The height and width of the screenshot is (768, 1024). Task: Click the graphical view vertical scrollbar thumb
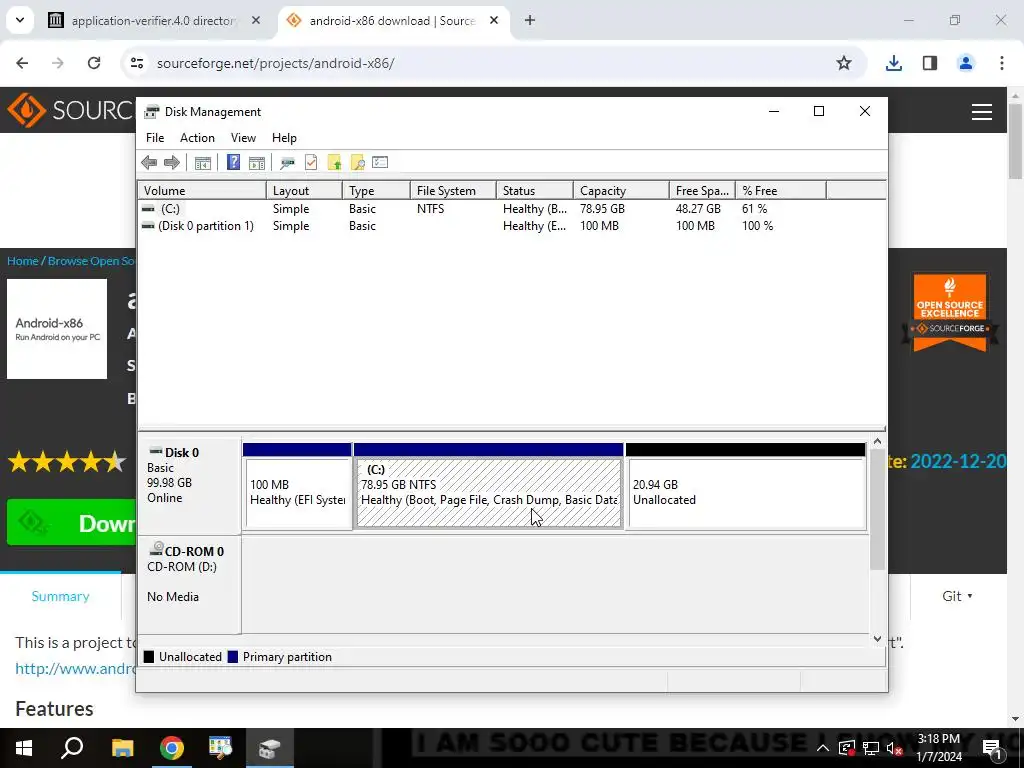[877, 509]
